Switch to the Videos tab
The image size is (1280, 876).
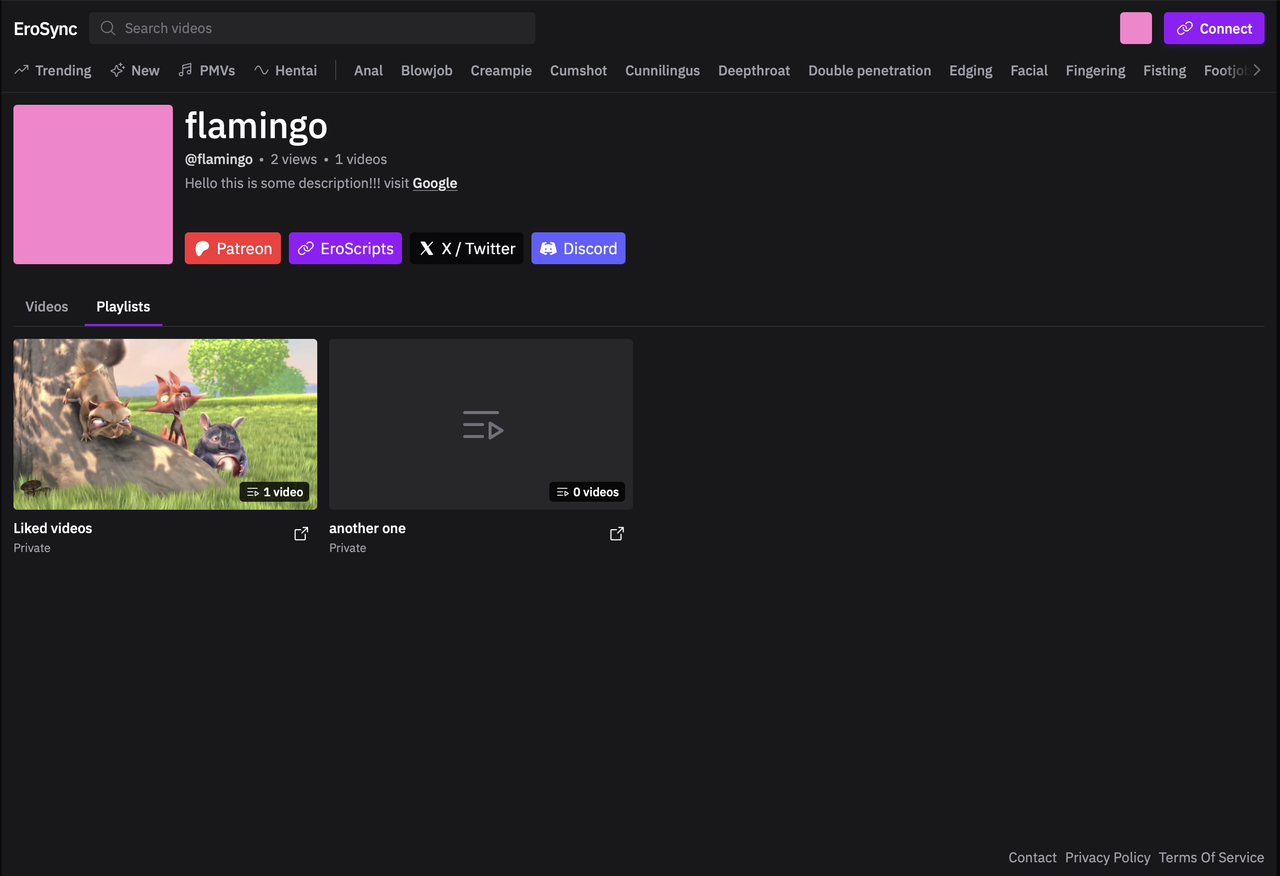coord(47,306)
